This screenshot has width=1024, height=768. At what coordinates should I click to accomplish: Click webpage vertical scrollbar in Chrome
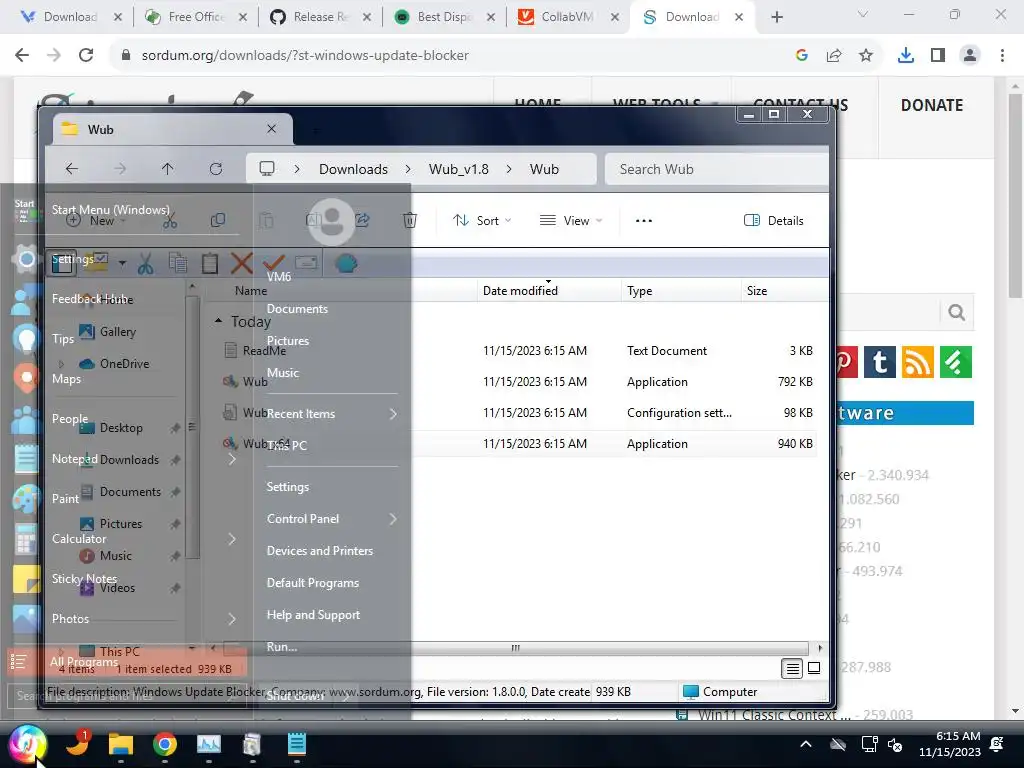(1015, 195)
